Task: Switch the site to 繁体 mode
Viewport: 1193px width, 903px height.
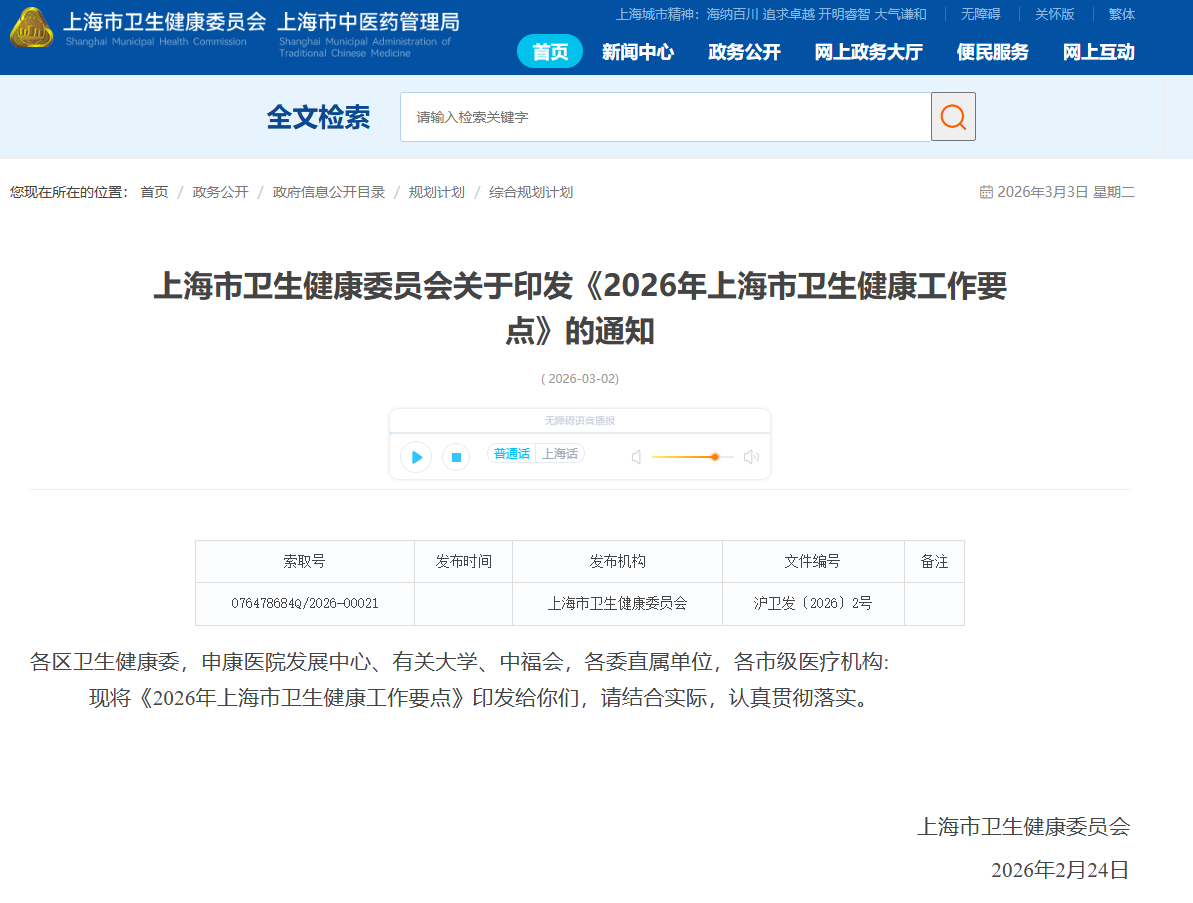Action: tap(1121, 14)
